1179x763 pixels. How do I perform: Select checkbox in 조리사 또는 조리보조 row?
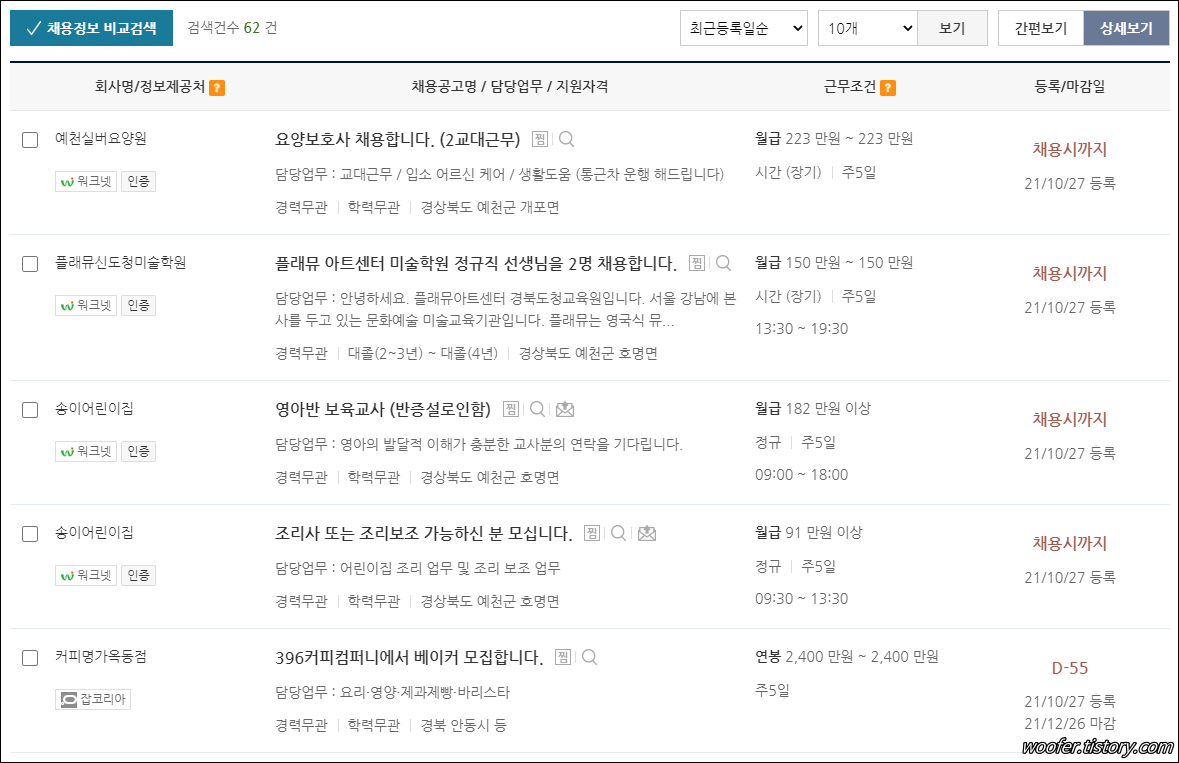tap(30, 534)
